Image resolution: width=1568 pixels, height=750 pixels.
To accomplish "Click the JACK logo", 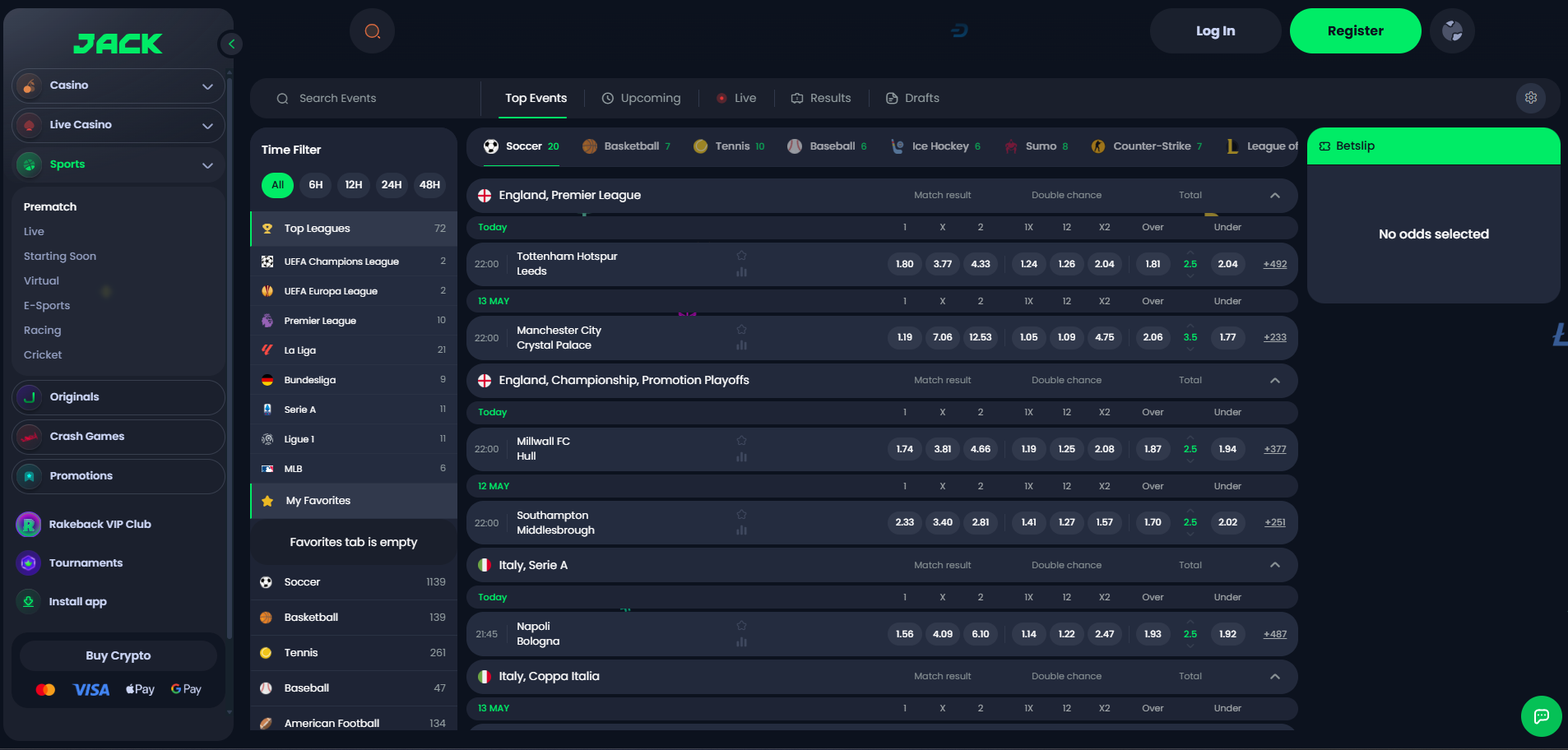I will (118, 44).
